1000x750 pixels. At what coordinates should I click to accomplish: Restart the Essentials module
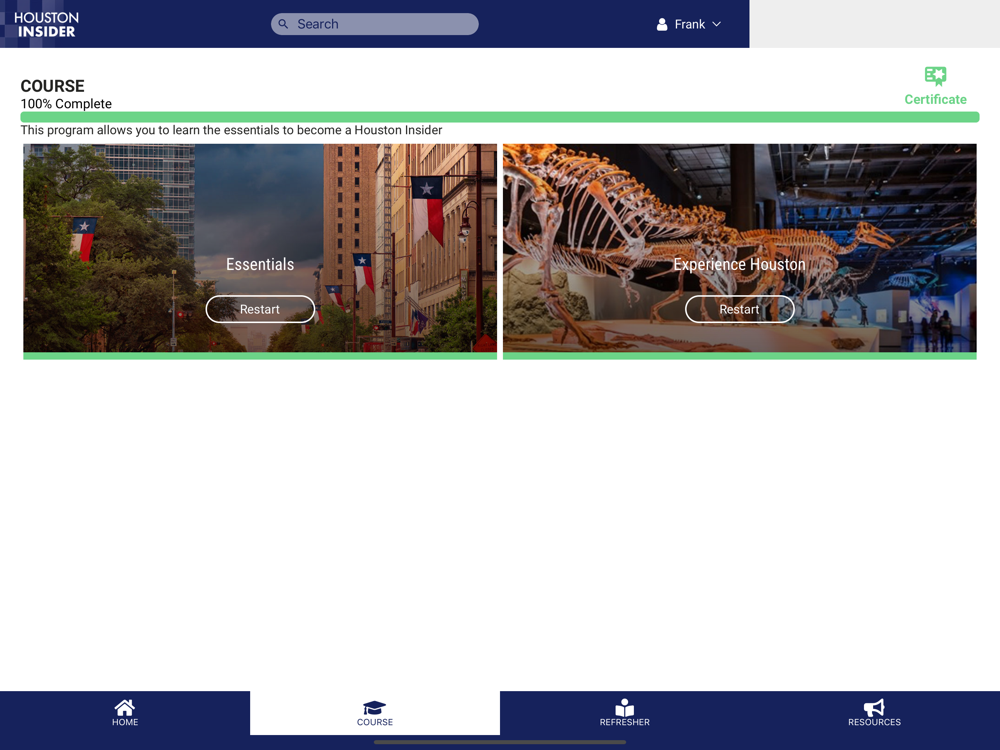(260, 309)
